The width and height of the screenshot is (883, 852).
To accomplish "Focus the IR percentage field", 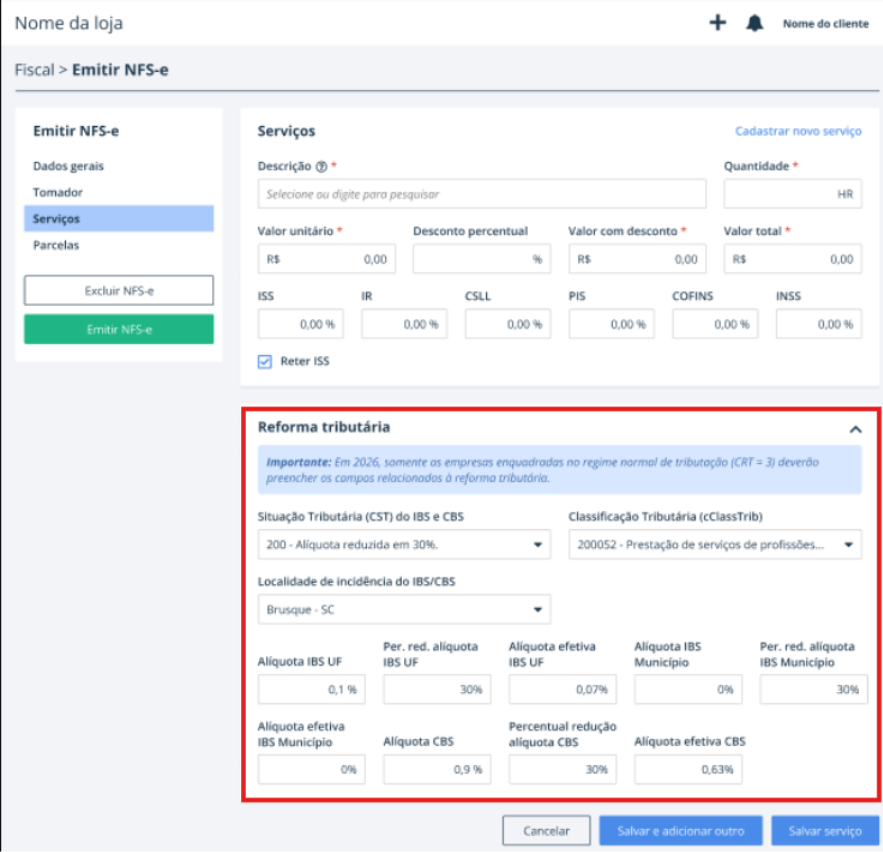I will [404, 324].
